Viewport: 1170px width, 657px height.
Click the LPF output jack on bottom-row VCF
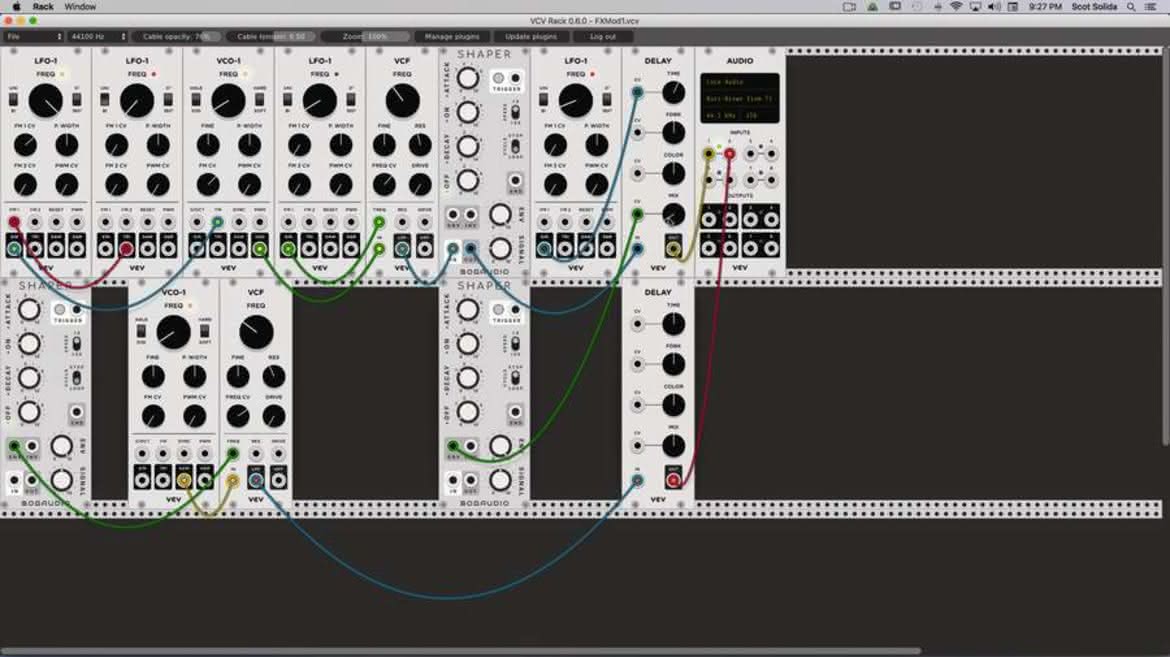(256, 479)
